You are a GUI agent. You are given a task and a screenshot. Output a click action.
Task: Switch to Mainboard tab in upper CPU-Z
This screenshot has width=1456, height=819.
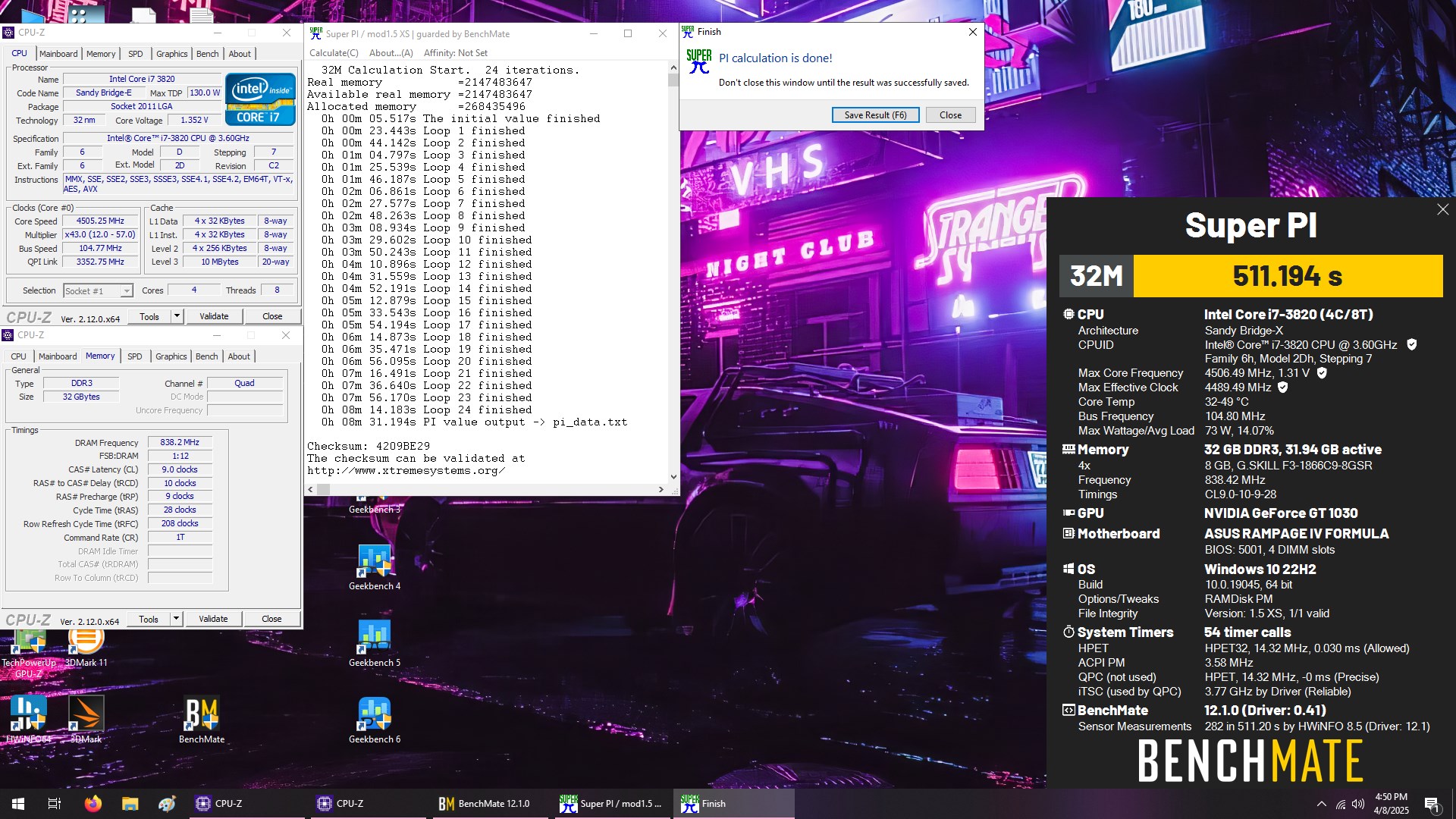[58, 54]
